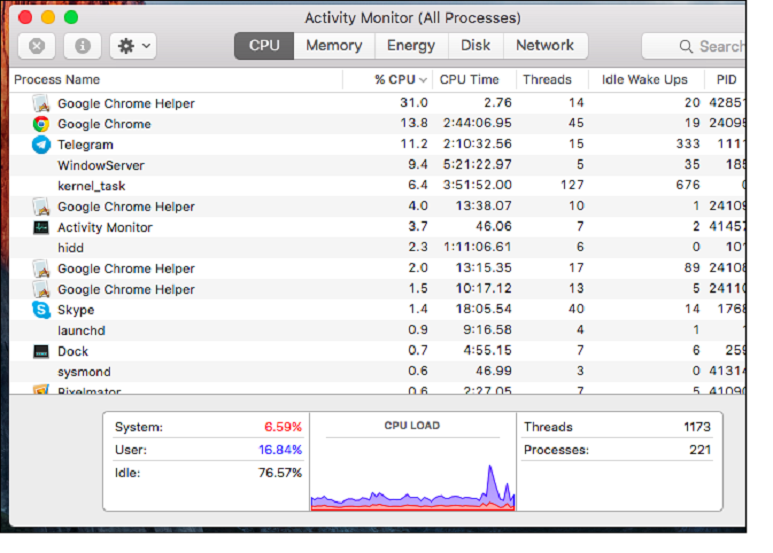The image size is (773, 553).
Task: Select Google Chrome Helper icon at 4.0% CPU
Action: pos(41,206)
